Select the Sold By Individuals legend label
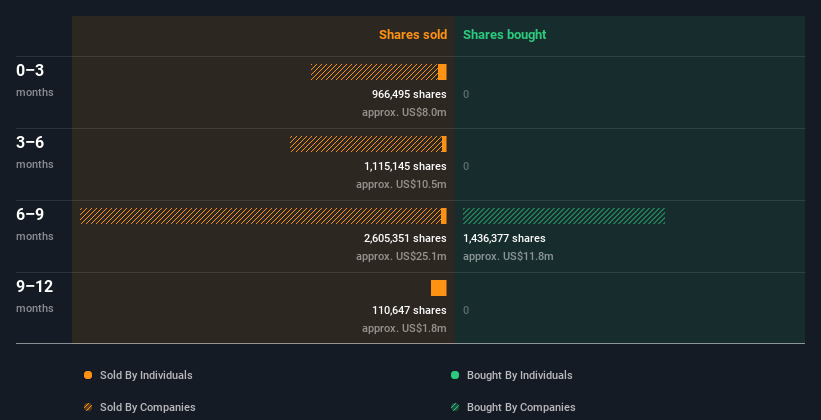Image resolution: width=821 pixels, height=420 pixels. [146, 375]
